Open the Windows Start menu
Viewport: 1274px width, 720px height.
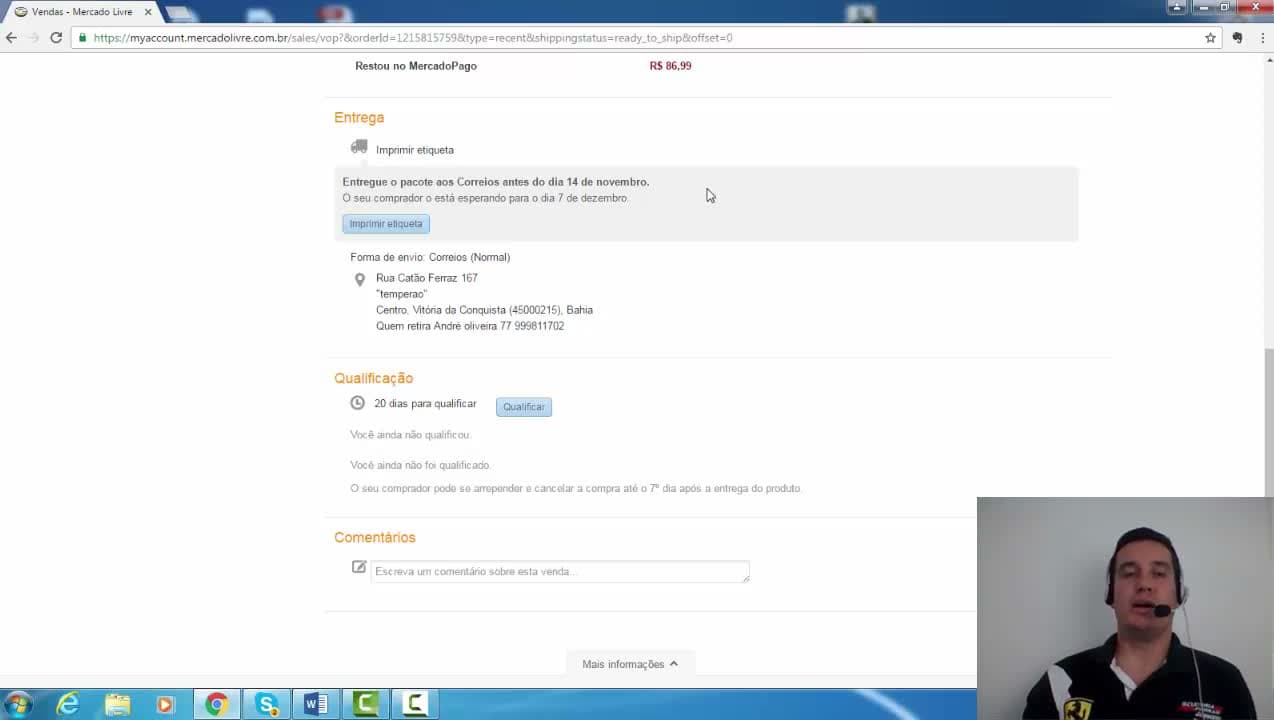(x=18, y=704)
